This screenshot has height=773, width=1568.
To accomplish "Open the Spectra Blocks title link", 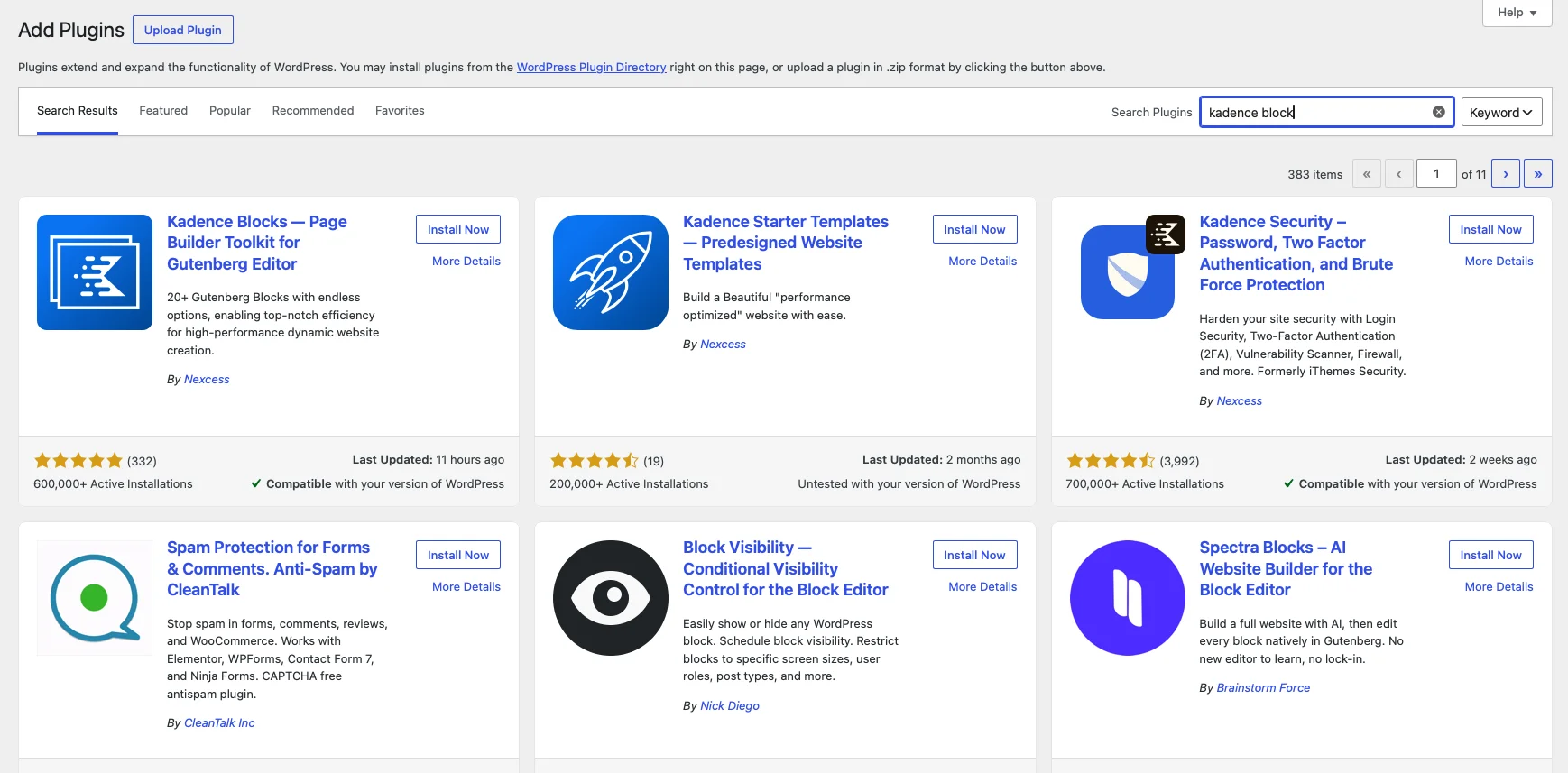I will pos(1286,568).
